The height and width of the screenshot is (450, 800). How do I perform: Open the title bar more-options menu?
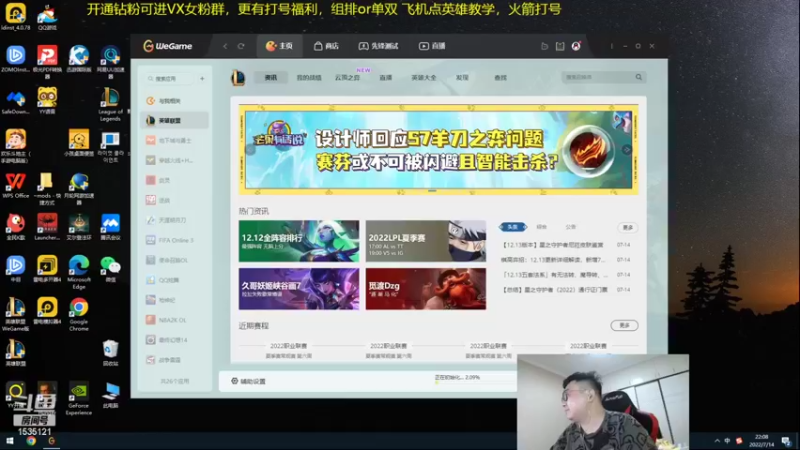611,46
